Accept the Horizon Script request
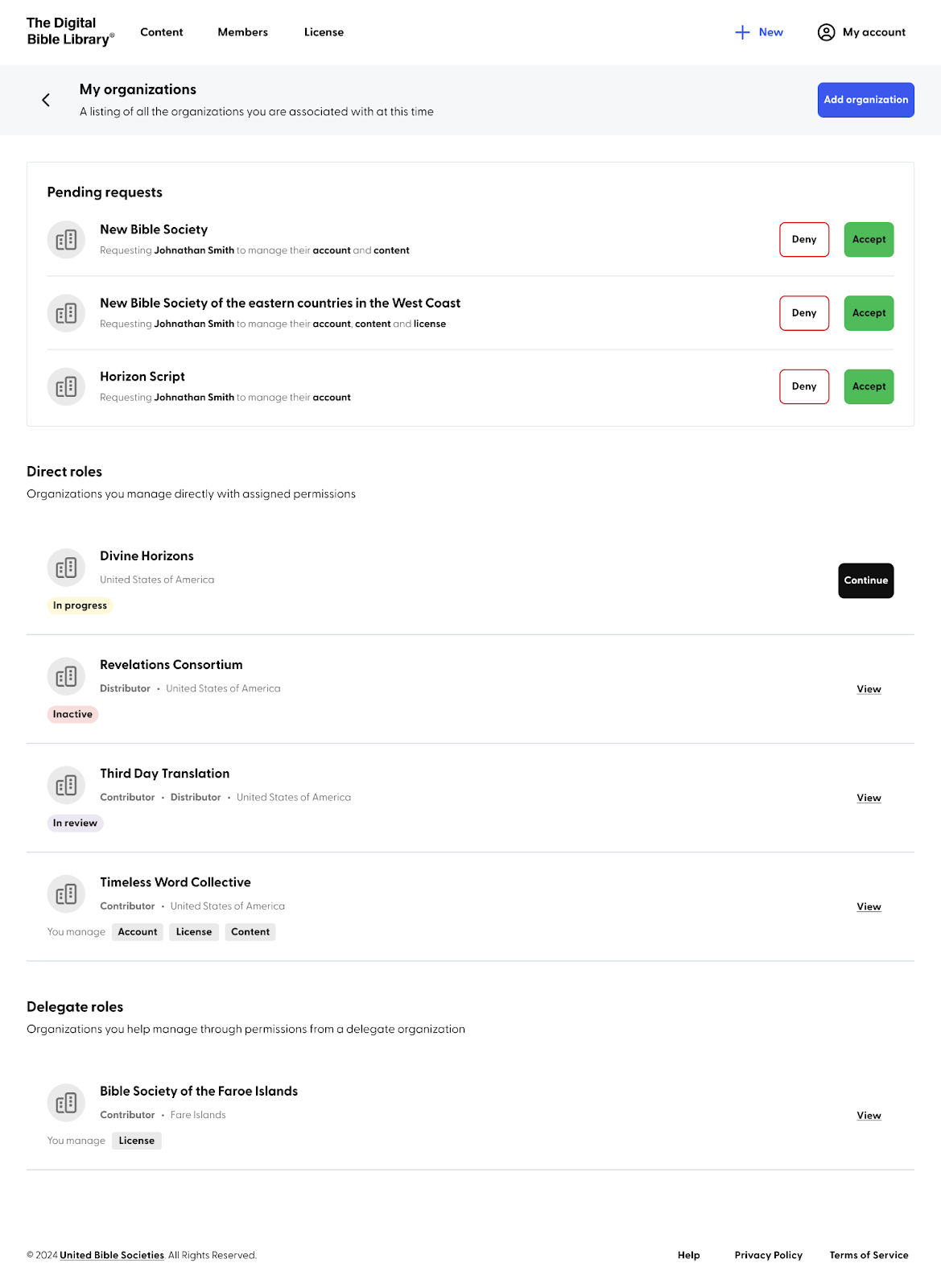Image resolution: width=941 pixels, height=1288 pixels. click(869, 386)
